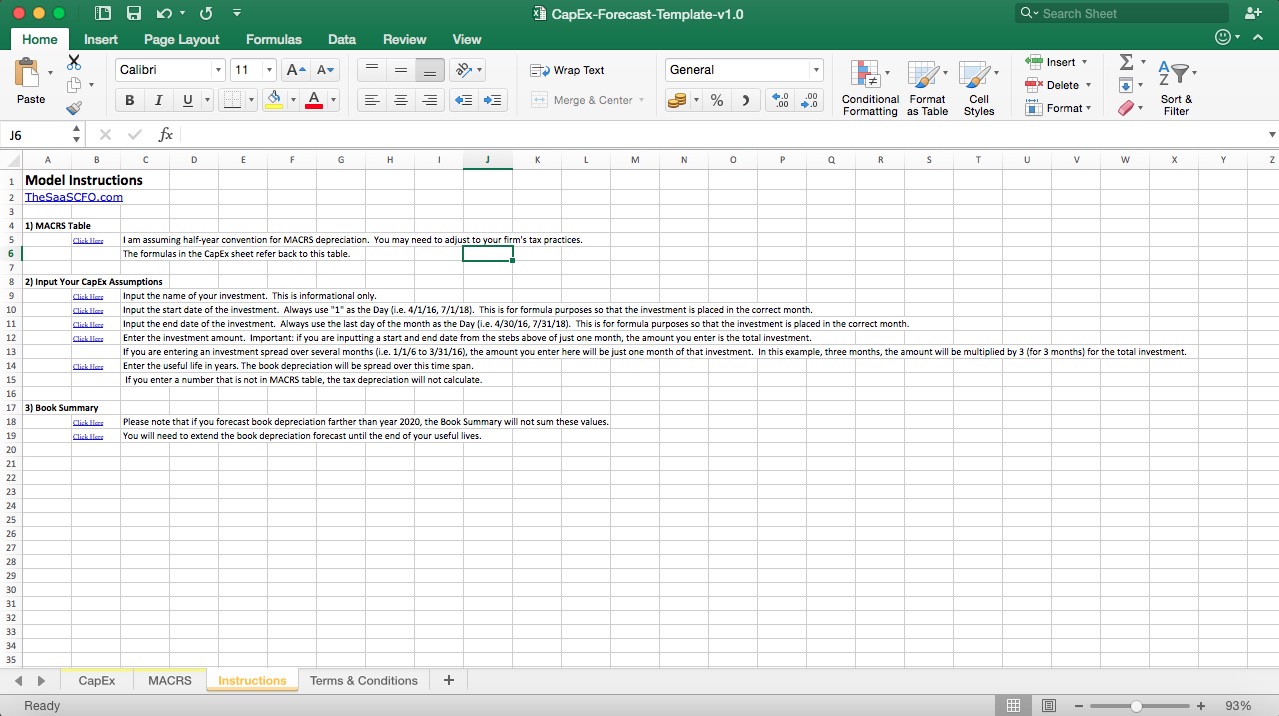
Task: Share workbook via add-person icon
Action: tap(1253, 13)
